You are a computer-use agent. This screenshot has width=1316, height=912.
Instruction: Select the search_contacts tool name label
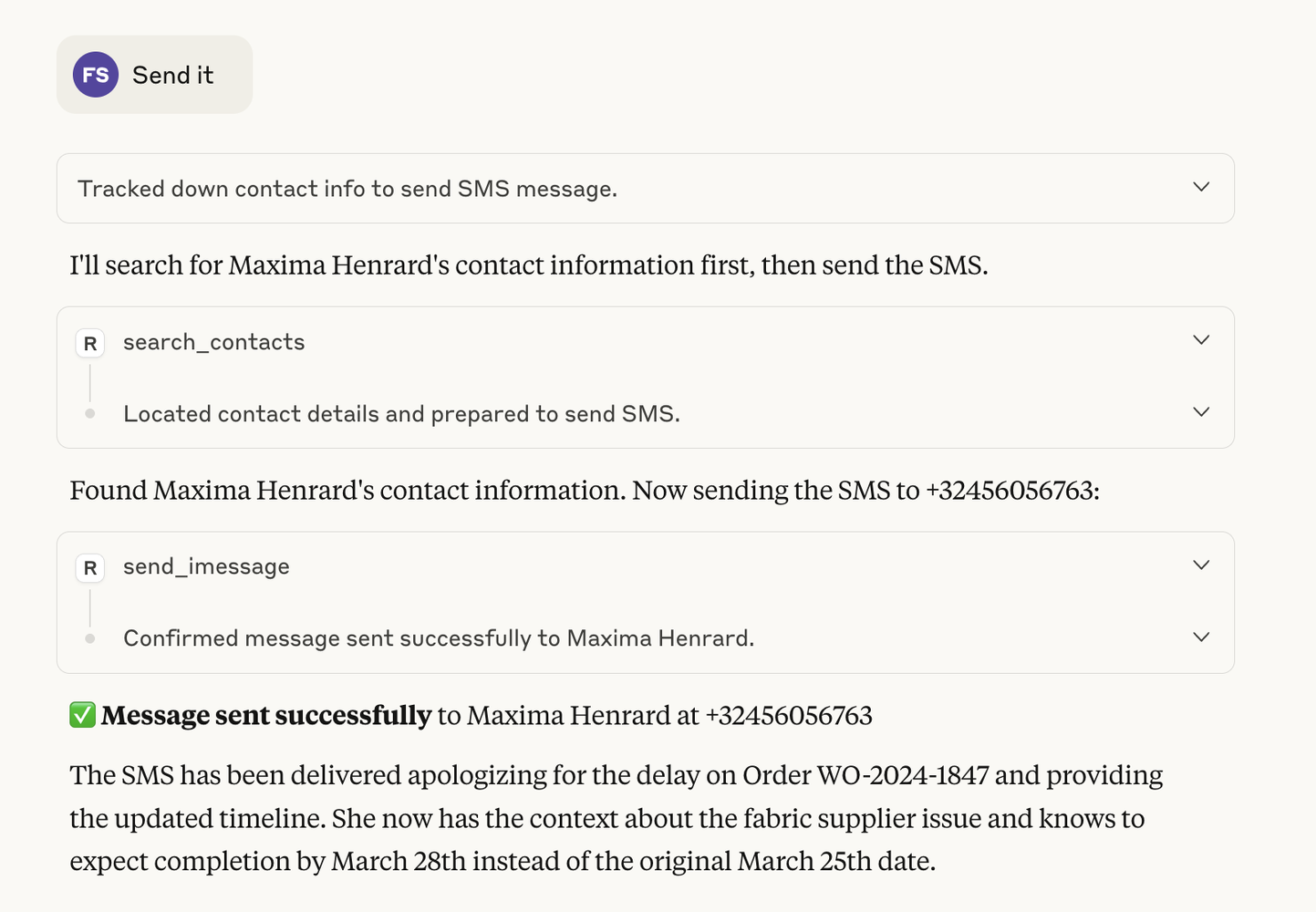(213, 342)
